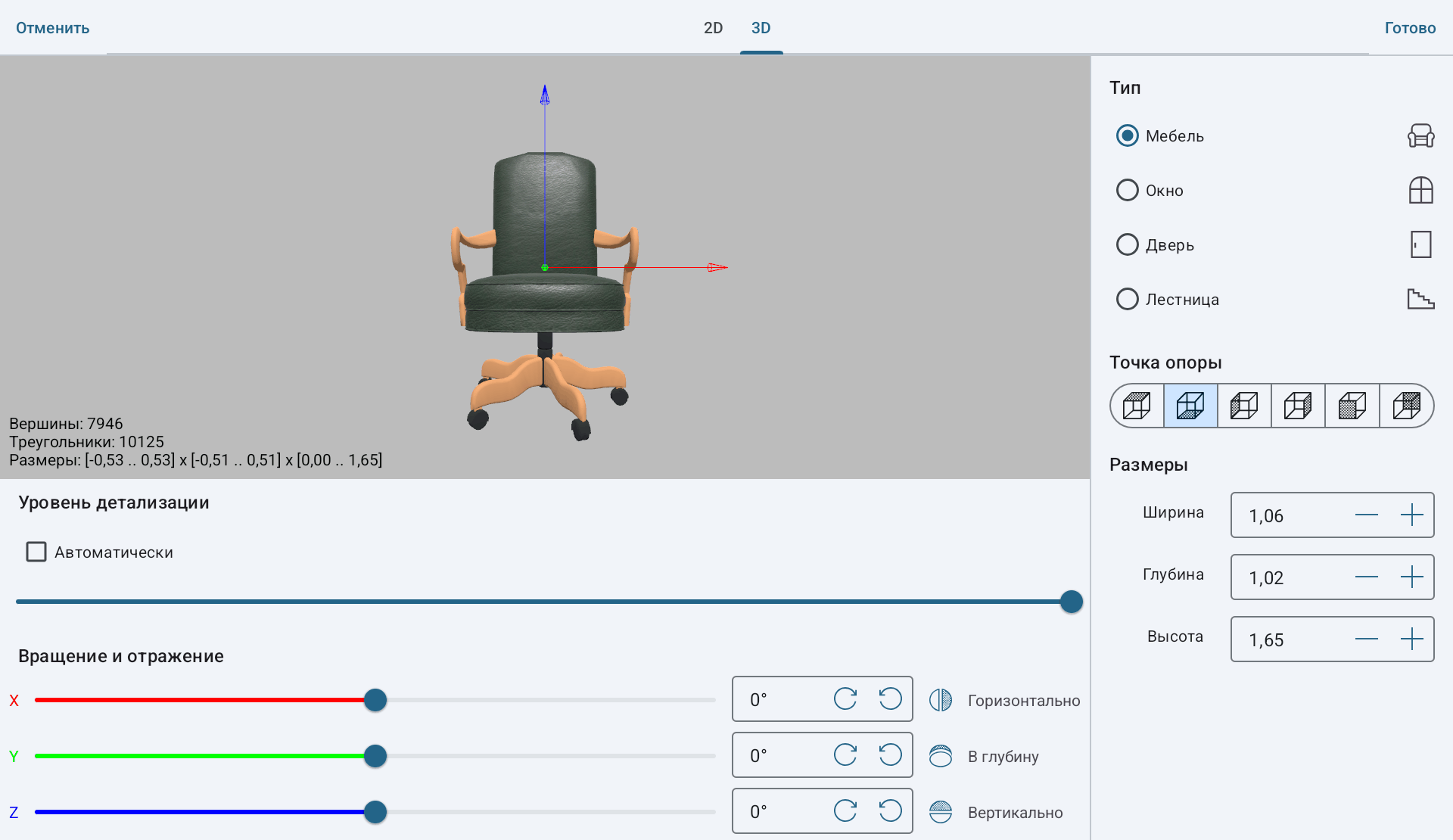Image resolution: width=1453 pixels, height=840 pixels.
Task: Switch to the 2D tab
Action: point(713,28)
